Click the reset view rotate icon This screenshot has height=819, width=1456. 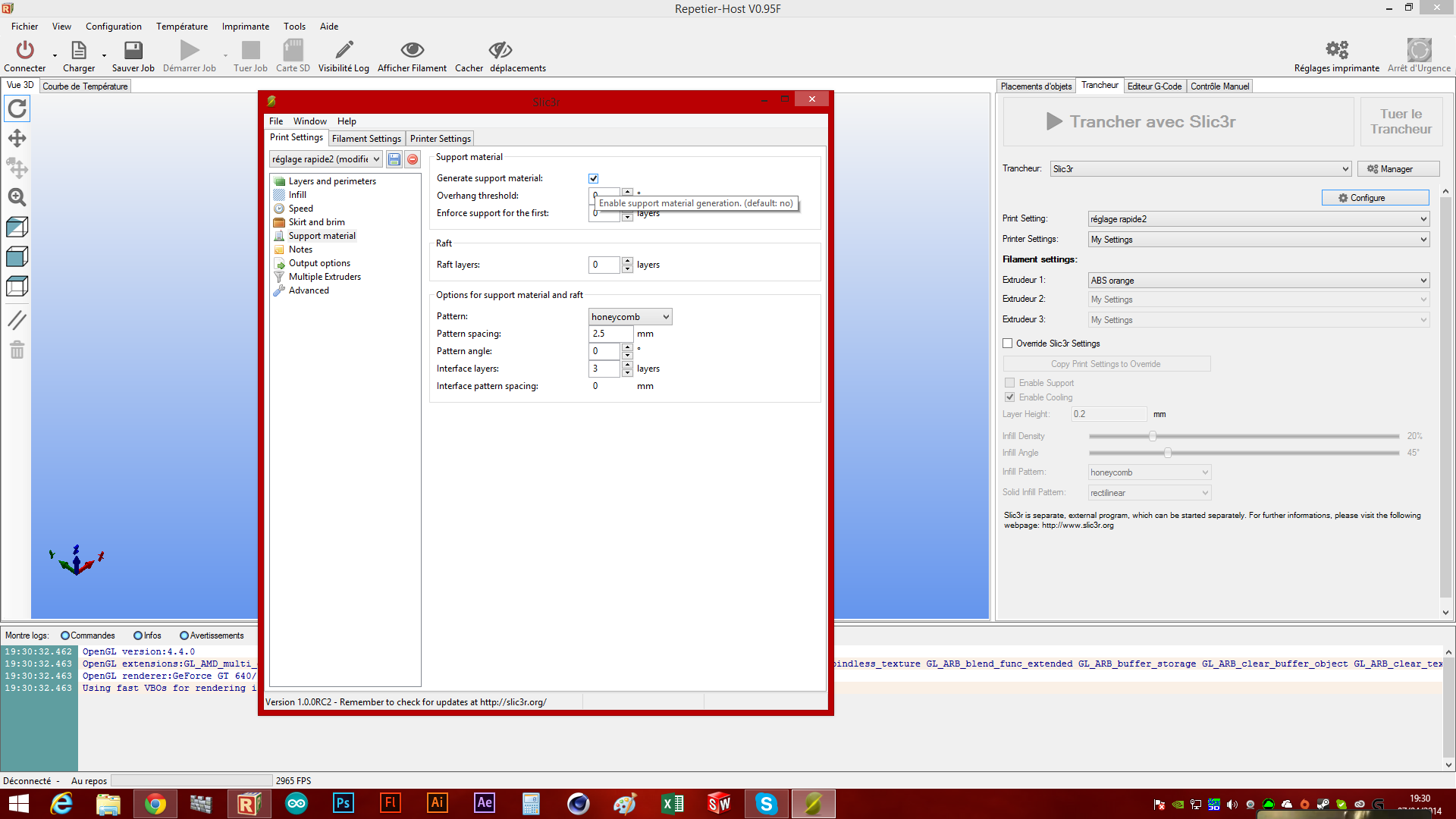coord(17,108)
